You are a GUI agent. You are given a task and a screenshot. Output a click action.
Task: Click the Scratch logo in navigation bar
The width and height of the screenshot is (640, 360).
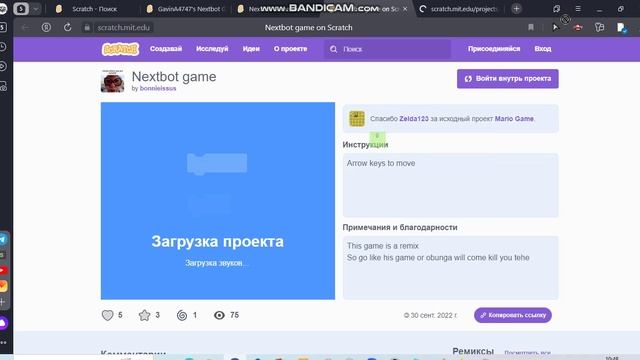120,49
